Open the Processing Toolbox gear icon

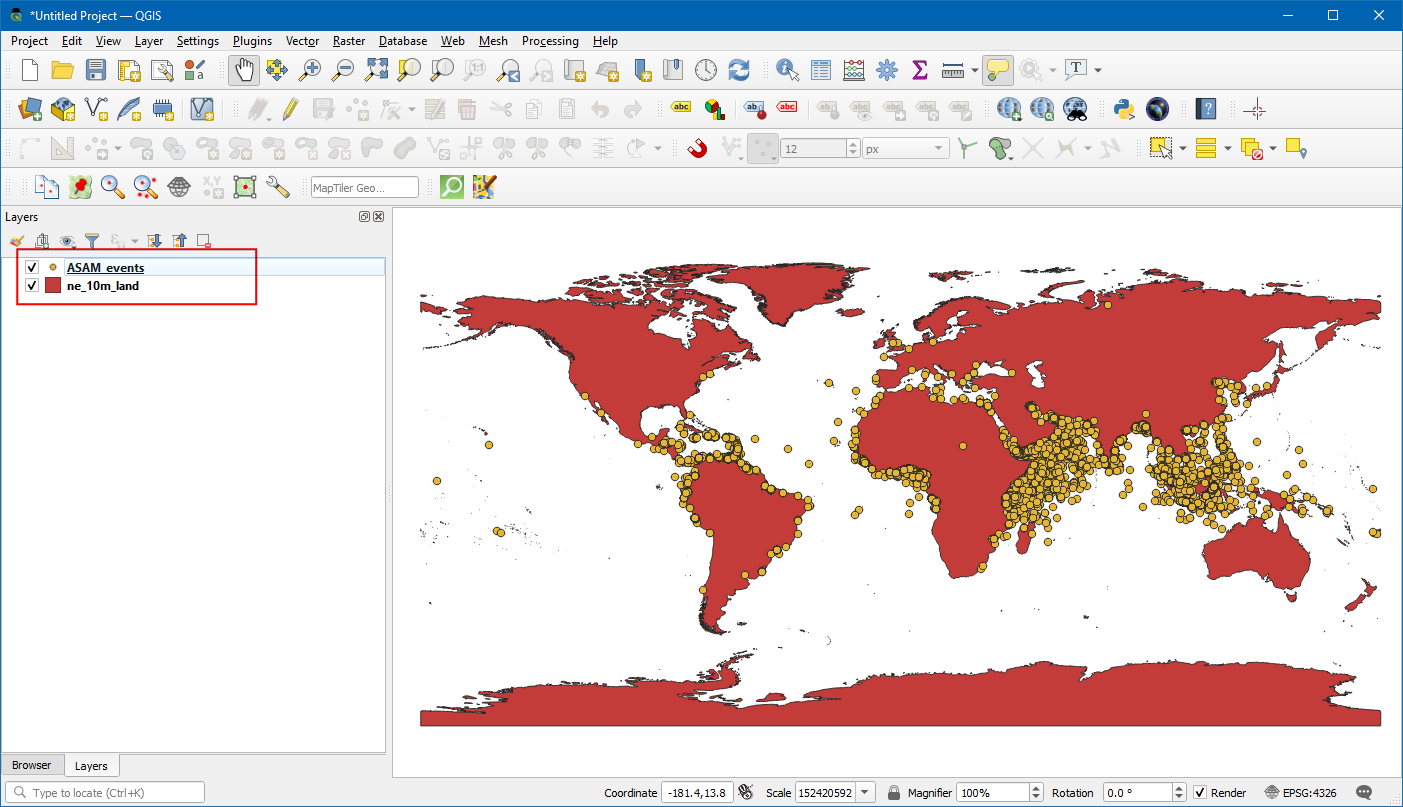point(886,70)
